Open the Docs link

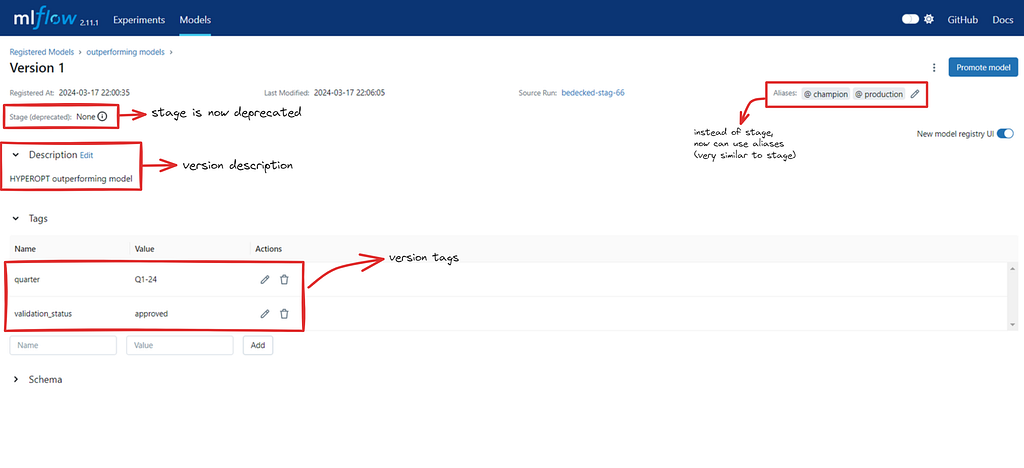1002,20
